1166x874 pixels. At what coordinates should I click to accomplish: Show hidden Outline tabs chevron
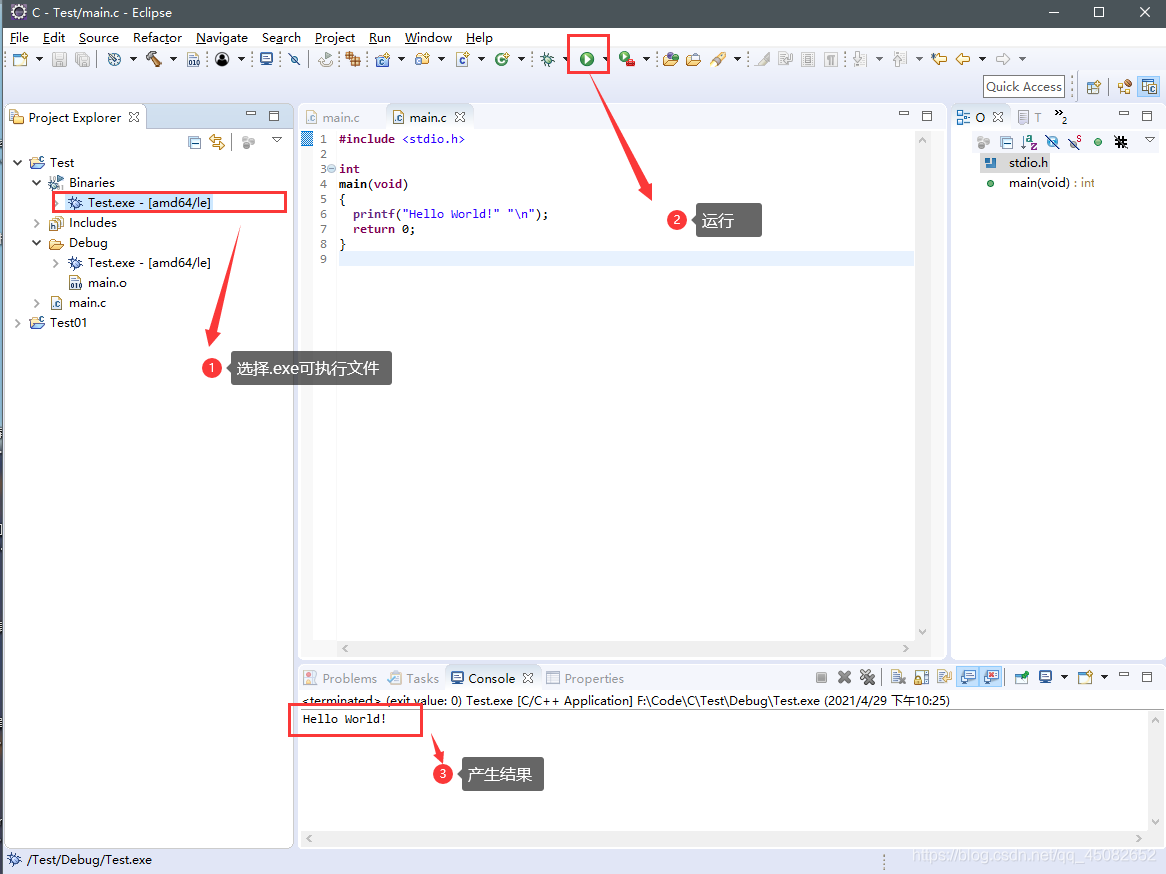click(x=1060, y=116)
